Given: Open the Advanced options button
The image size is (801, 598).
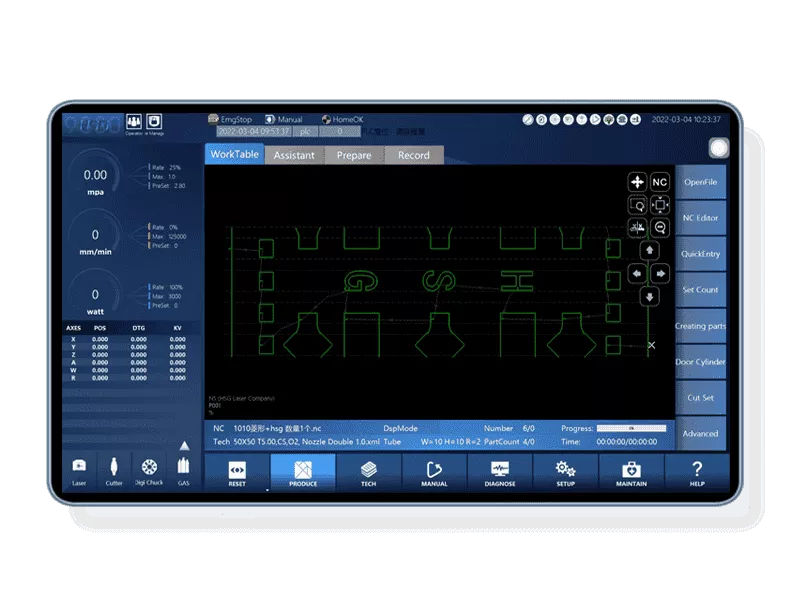Looking at the screenshot, I should point(700,434).
